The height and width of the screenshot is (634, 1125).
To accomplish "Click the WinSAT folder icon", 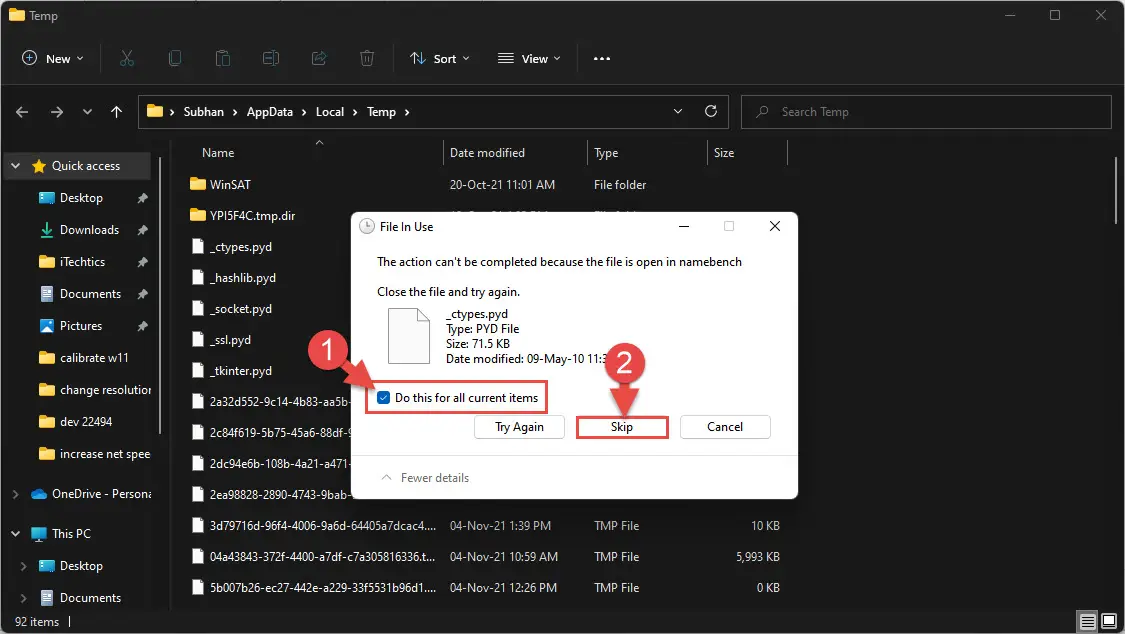I will 198,184.
